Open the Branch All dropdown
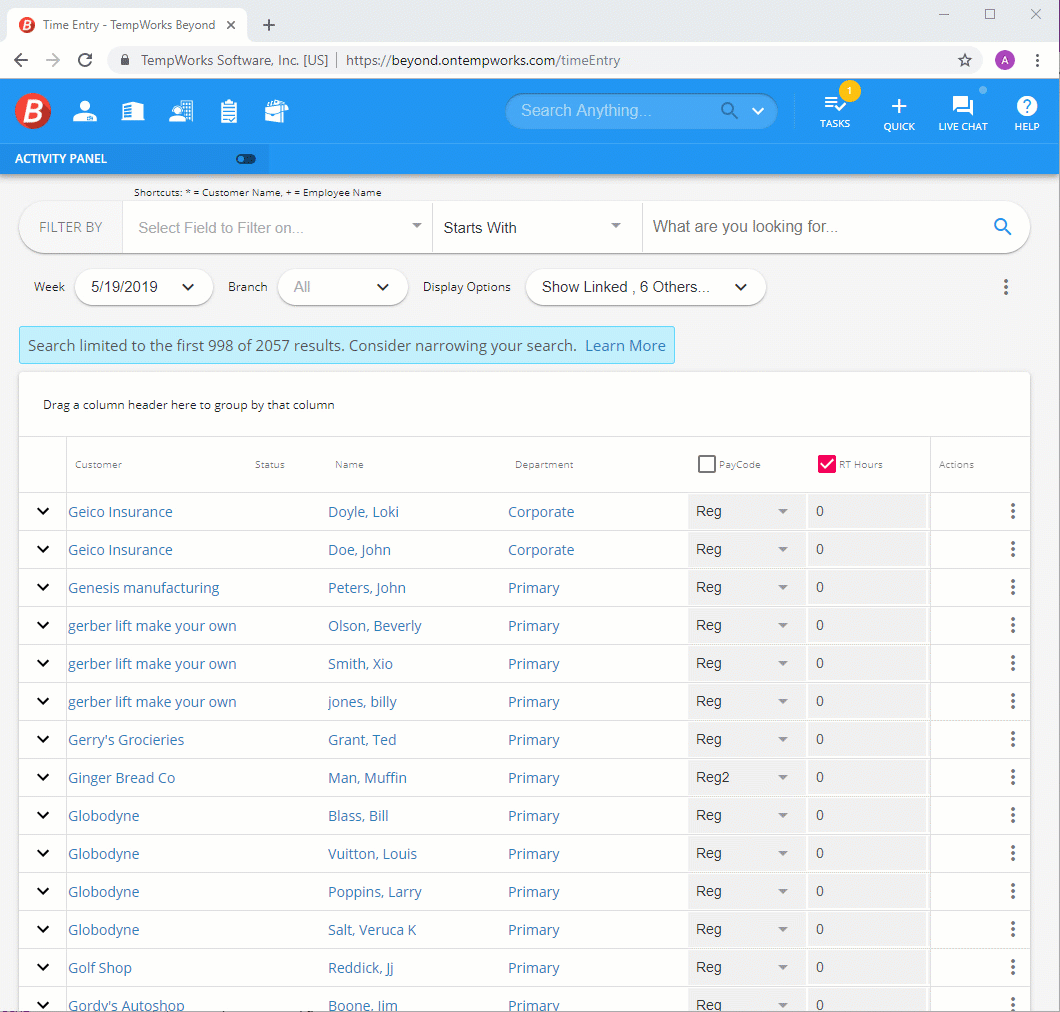The height and width of the screenshot is (1012, 1060). (x=343, y=287)
